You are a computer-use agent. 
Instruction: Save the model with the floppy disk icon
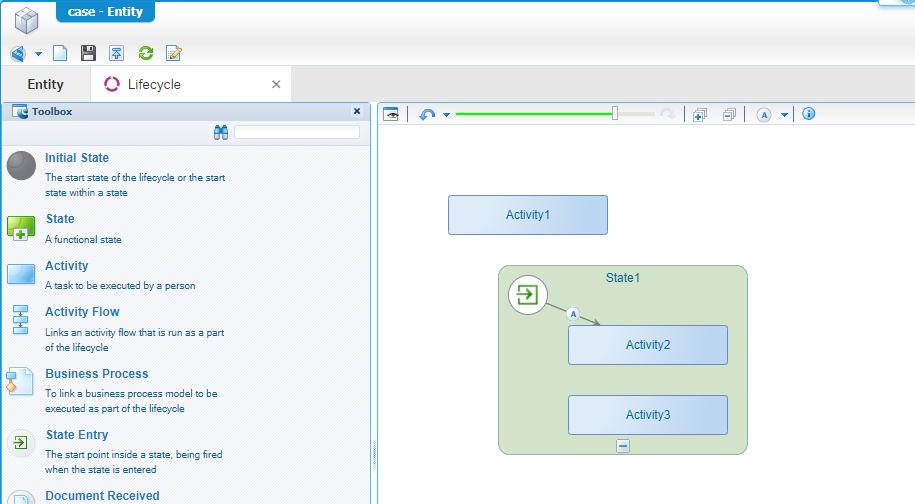[88, 53]
